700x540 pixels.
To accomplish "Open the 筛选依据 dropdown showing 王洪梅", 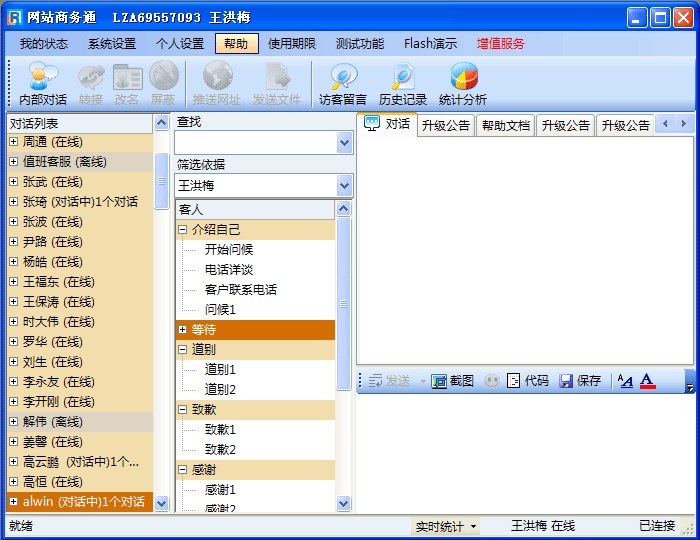I will click(x=344, y=185).
